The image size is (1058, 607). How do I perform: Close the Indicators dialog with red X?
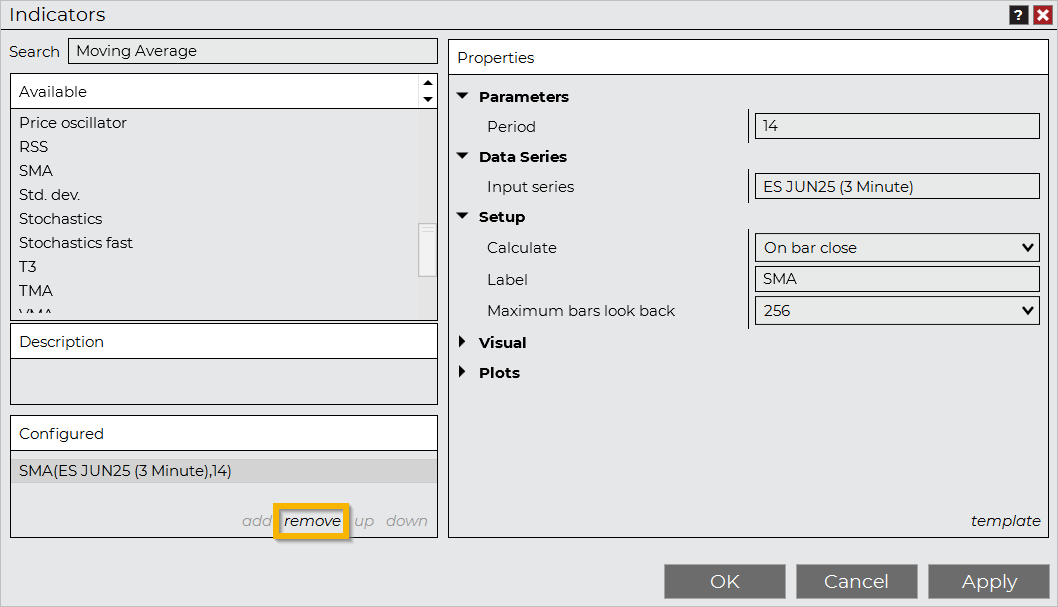pyautogui.click(x=1042, y=15)
